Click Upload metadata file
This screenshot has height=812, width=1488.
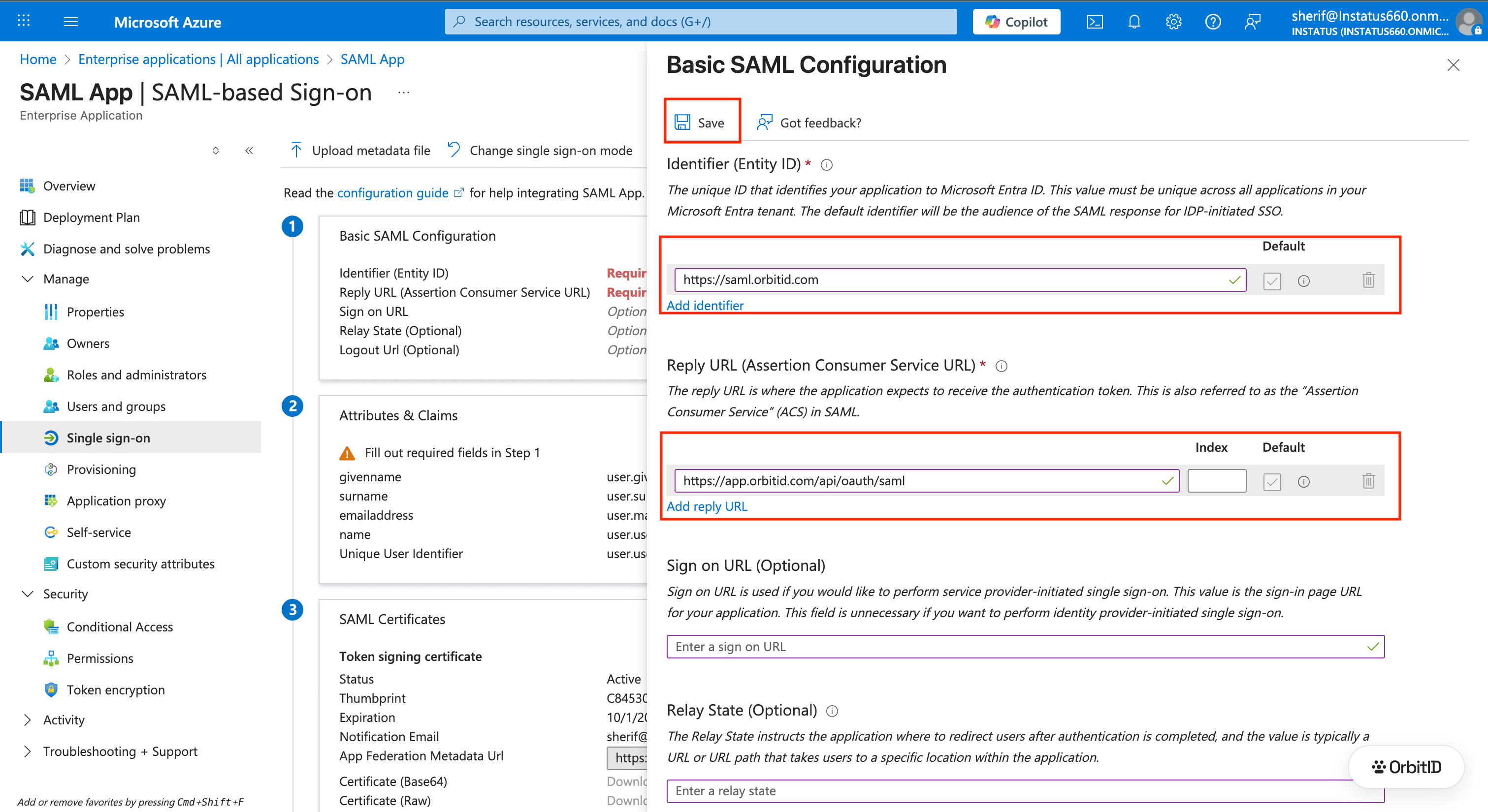360,151
